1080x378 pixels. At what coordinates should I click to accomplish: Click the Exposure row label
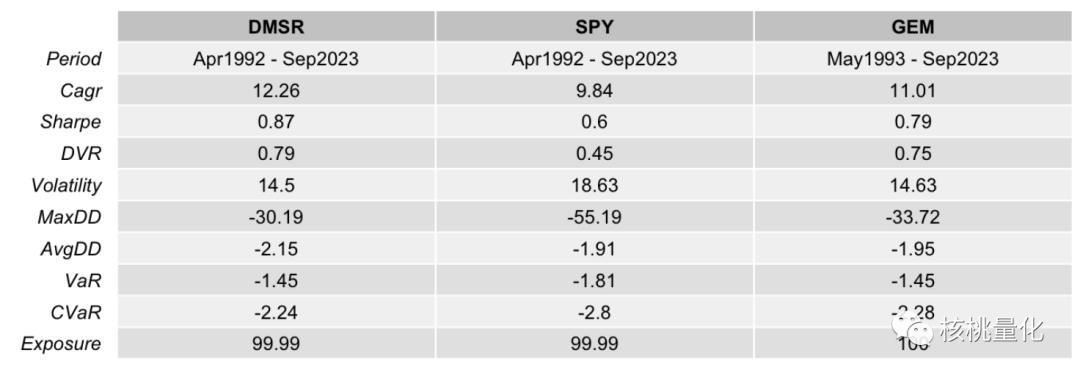coord(61,344)
